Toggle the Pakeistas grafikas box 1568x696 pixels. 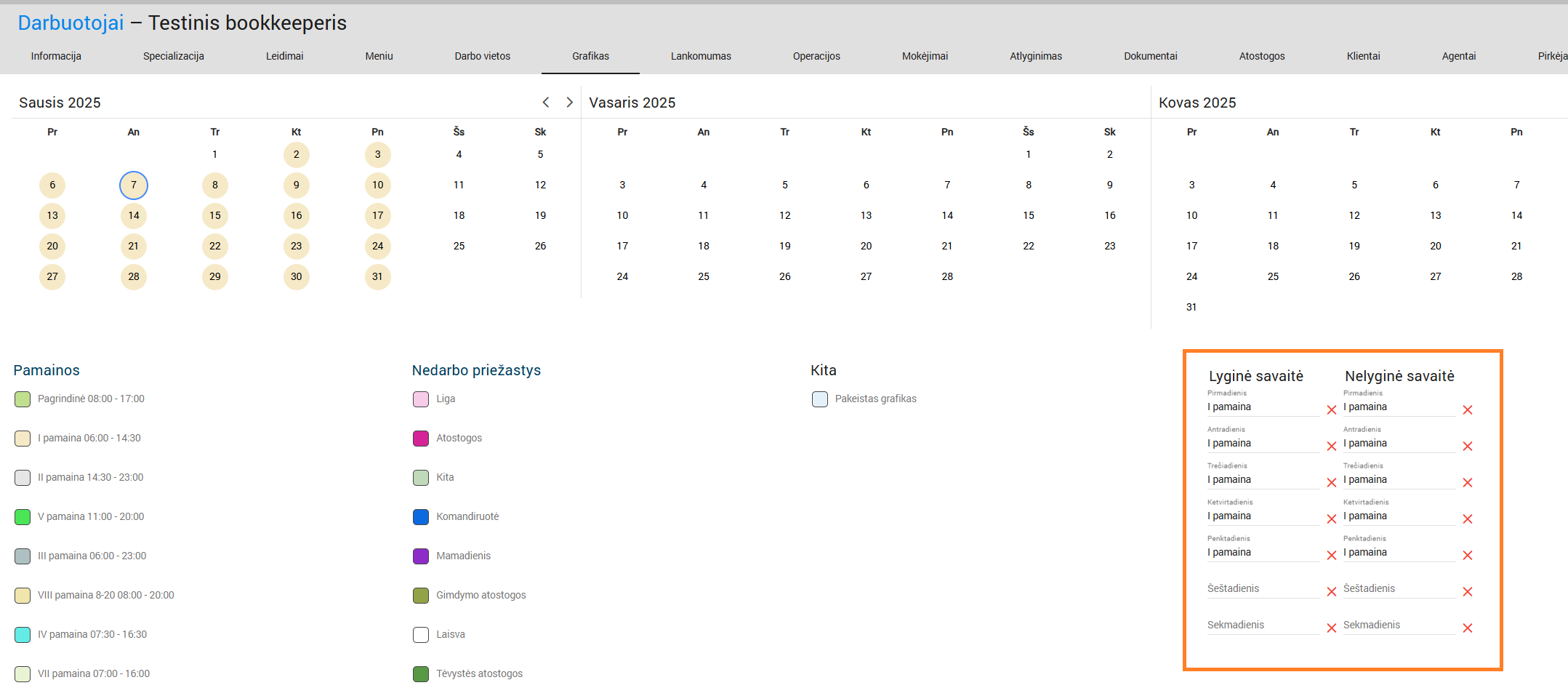pos(819,399)
